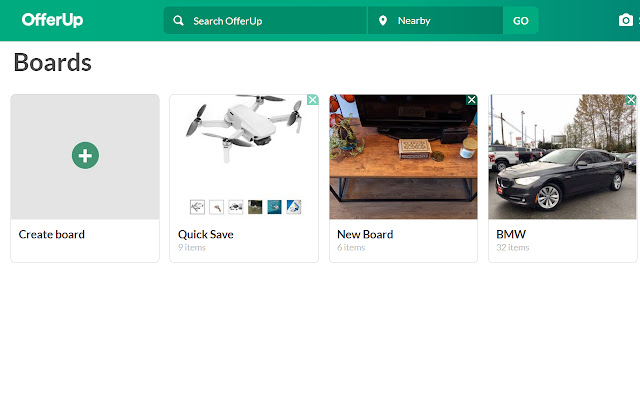Click the 9 items count
The height and width of the screenshot is (400, 640).
coord(192,247)
